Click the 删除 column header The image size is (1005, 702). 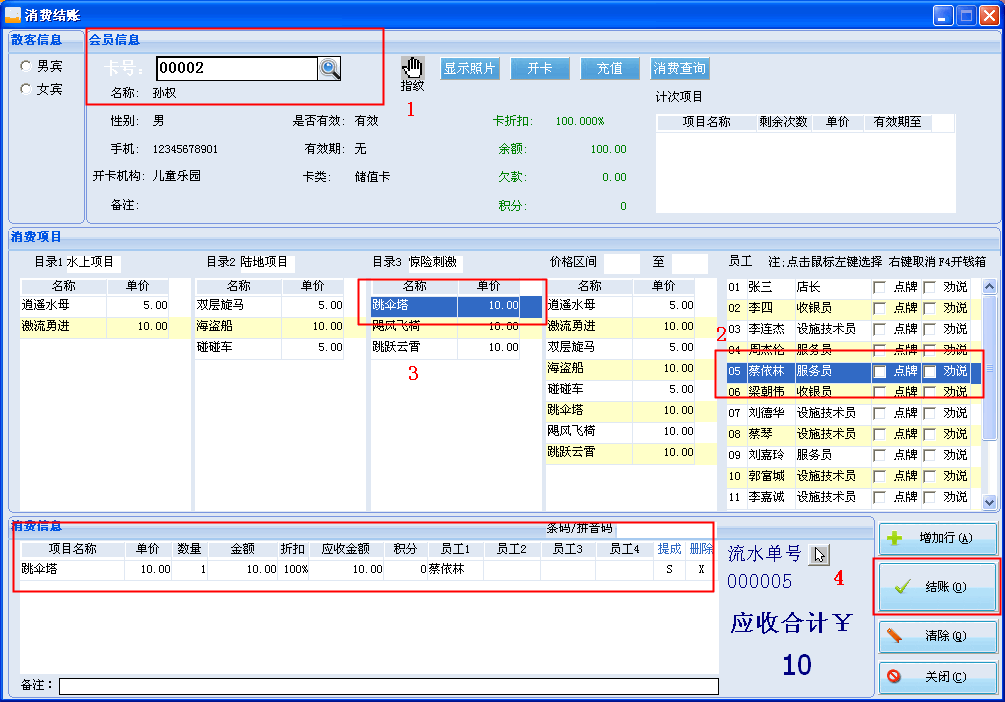701,549
